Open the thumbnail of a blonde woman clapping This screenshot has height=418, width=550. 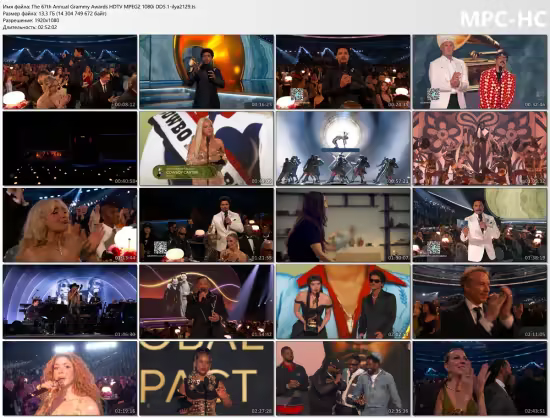click(x=70, y=225)
